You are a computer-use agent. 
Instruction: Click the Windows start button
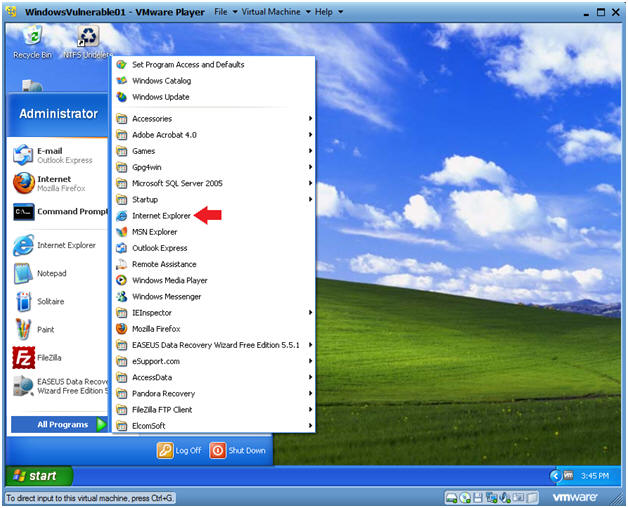pos(39,476)
